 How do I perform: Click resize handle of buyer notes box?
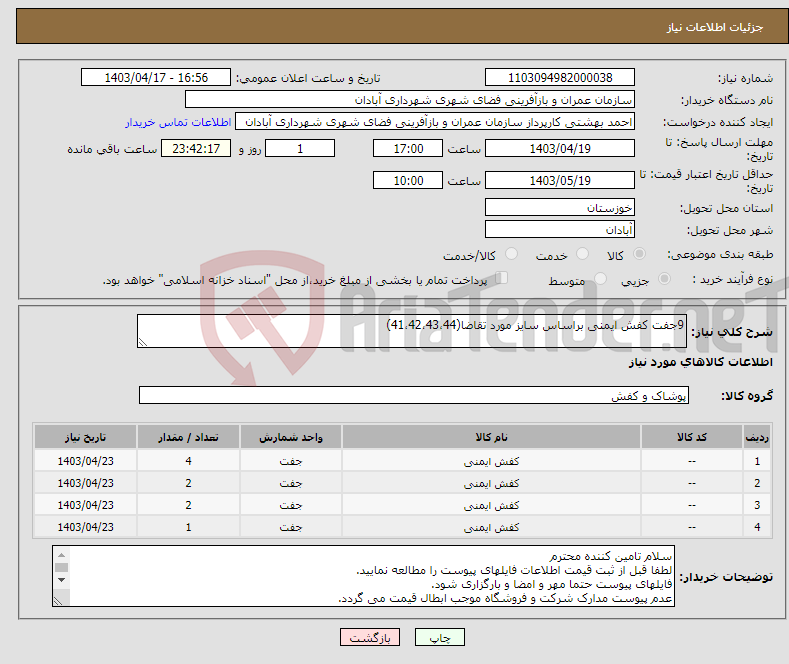pyautogui.click(x=58, y=601)
